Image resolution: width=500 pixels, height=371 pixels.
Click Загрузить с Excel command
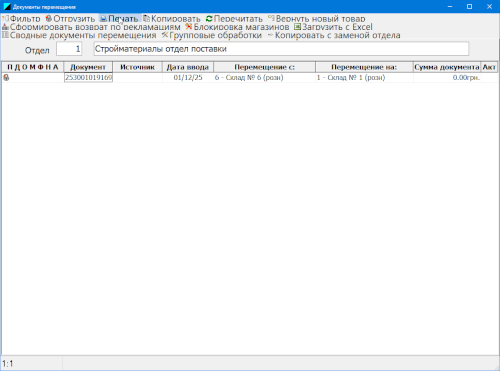pyautogui.click(x=333, y=27)
